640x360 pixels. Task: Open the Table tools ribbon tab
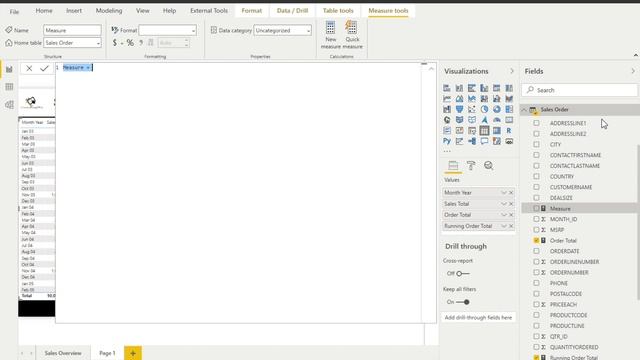338,11
